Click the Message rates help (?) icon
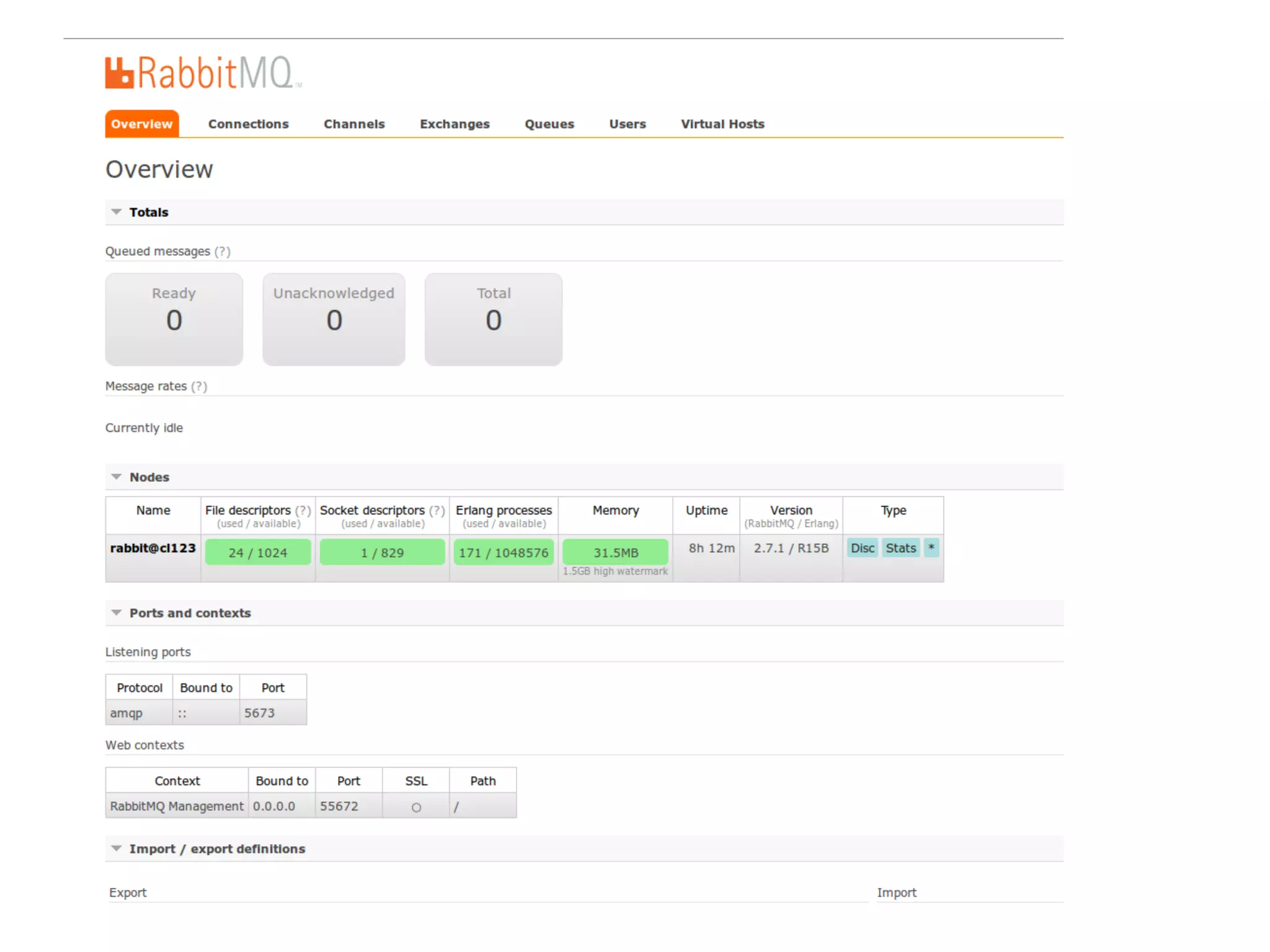The width and height of the screenshot is (1270, 952). (x=199, y=387)
